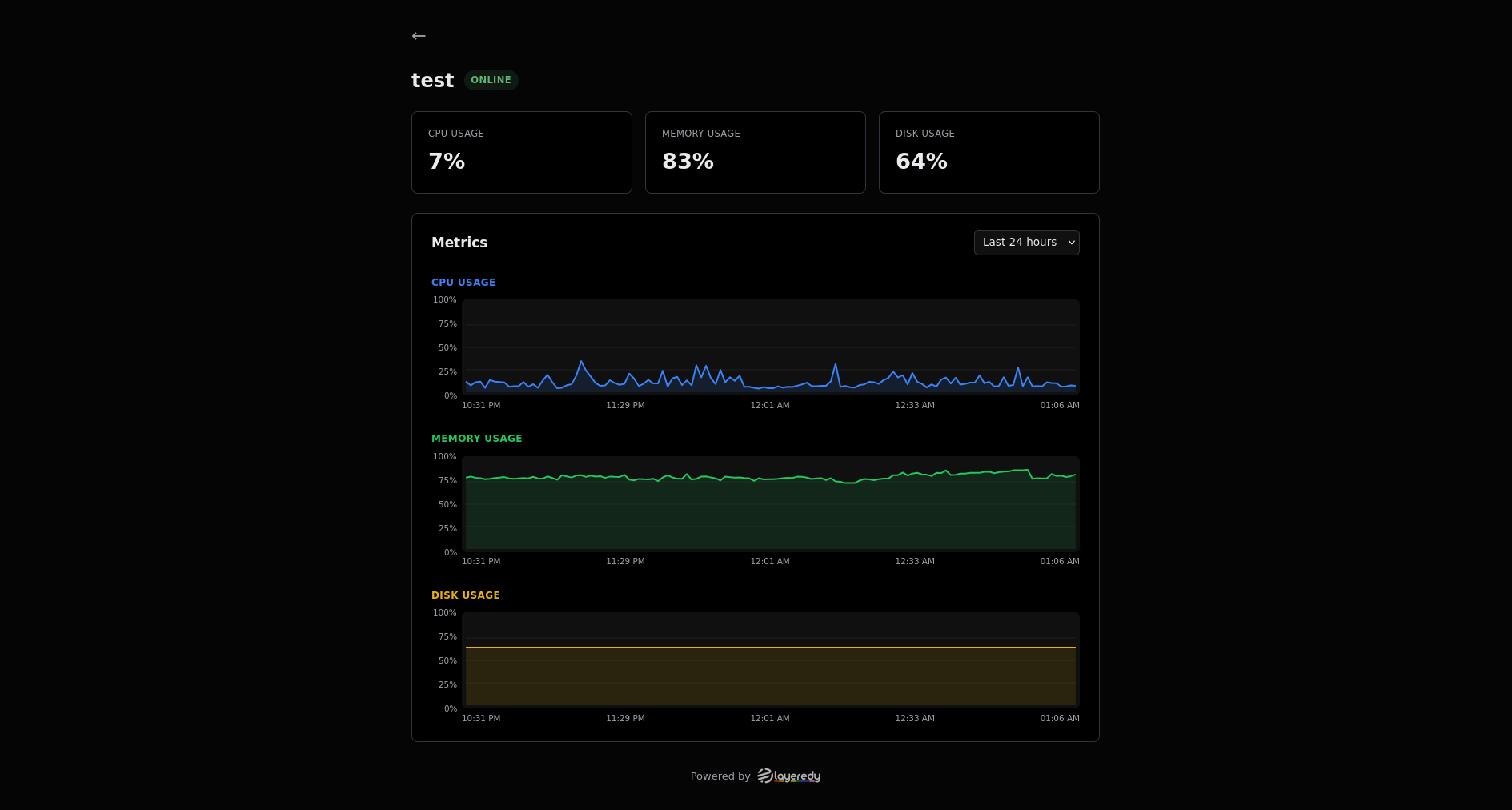Click the tallest CPU spike near 11:29 PM
The image size is (1512, 810).
pyautogui.click(x=581, y=363)
